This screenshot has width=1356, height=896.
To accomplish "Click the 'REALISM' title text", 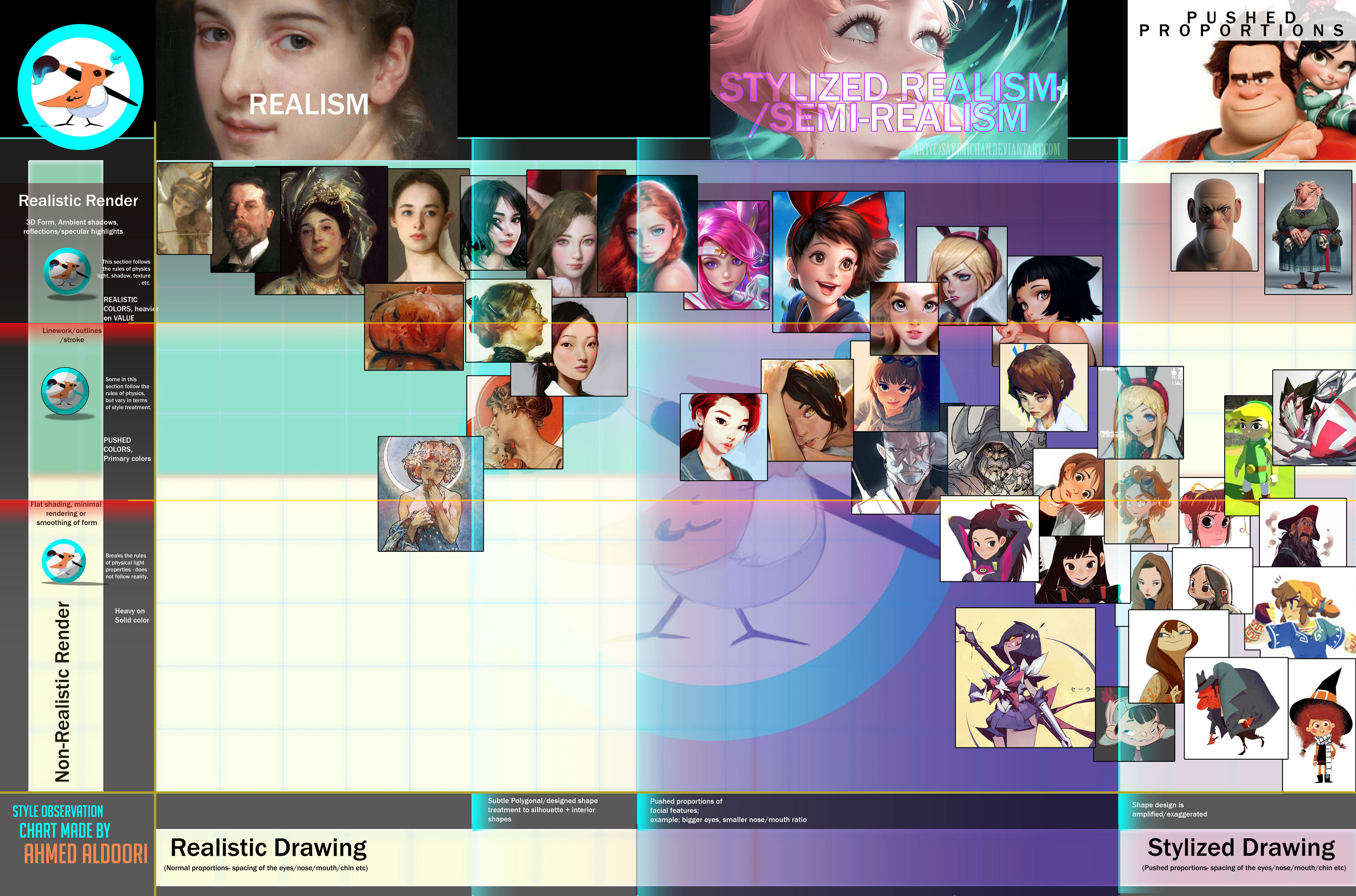I will tap(309, 105).
